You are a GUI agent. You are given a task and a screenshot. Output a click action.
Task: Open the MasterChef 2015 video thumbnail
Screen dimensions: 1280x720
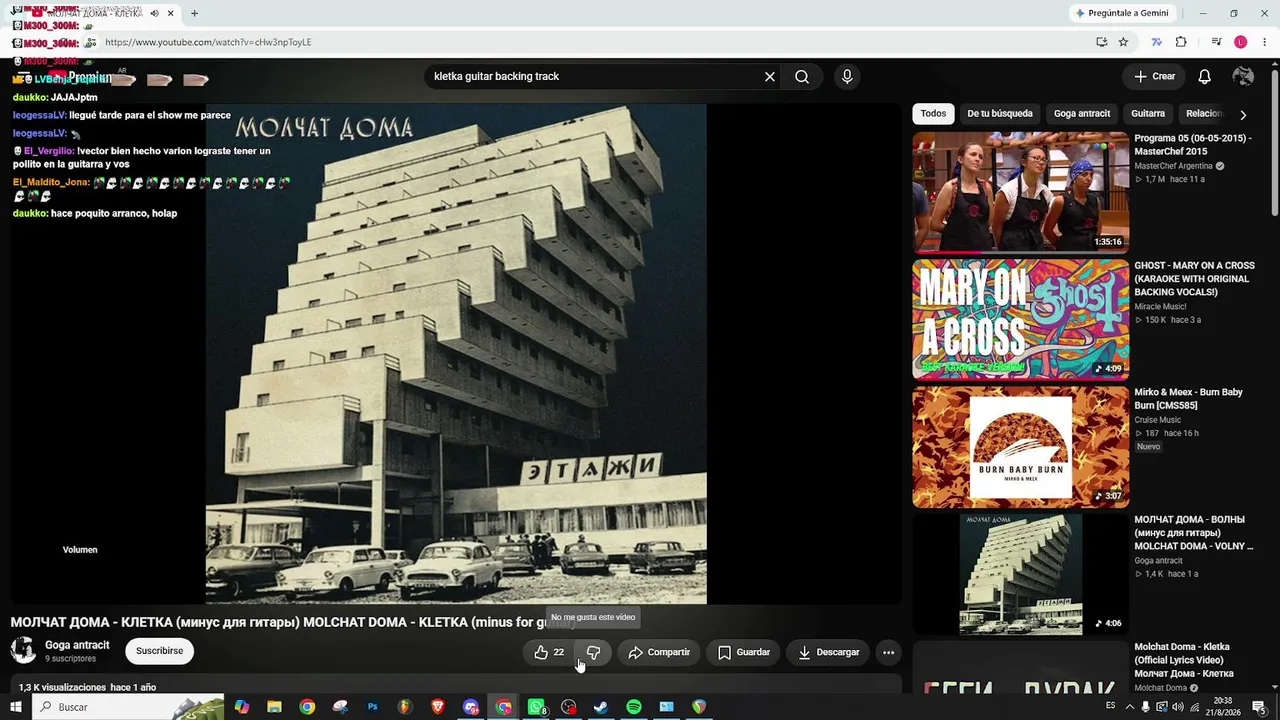[x=1020, y=192]
